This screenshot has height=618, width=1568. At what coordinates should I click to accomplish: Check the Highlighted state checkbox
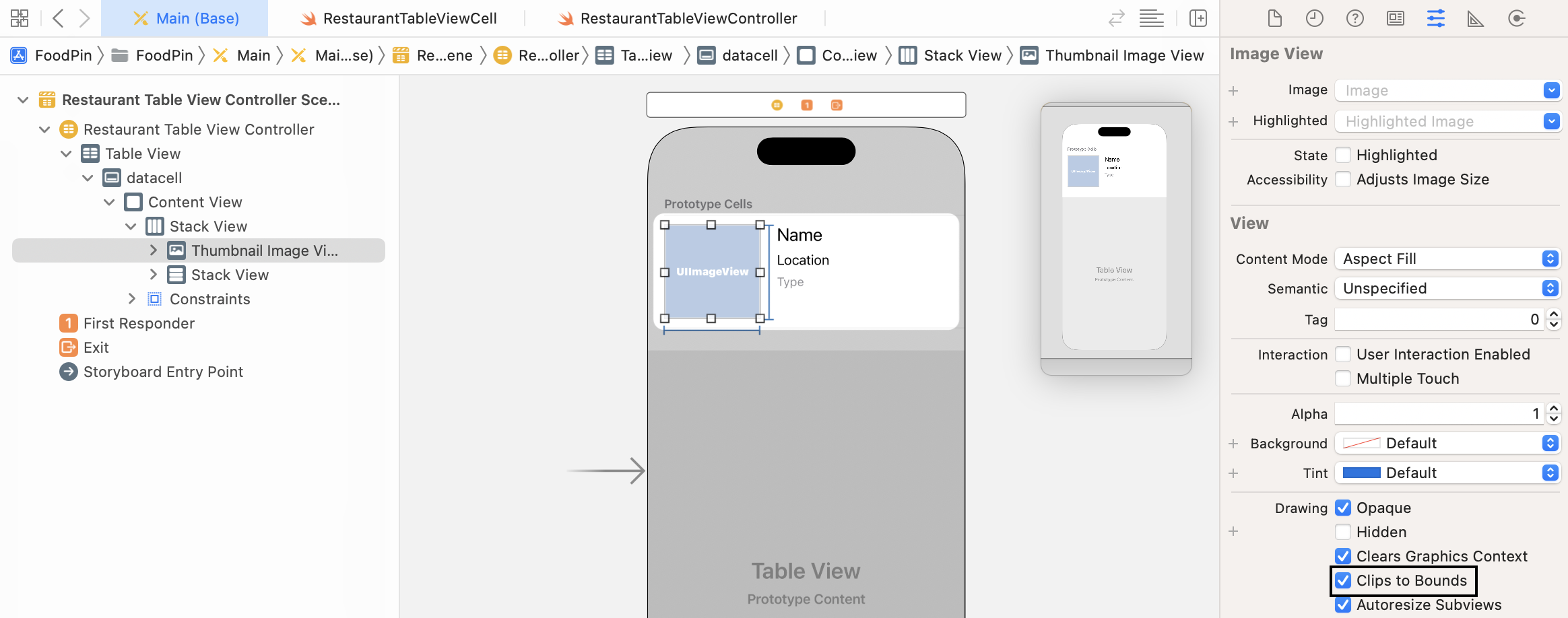click(x=1344, y=155)
